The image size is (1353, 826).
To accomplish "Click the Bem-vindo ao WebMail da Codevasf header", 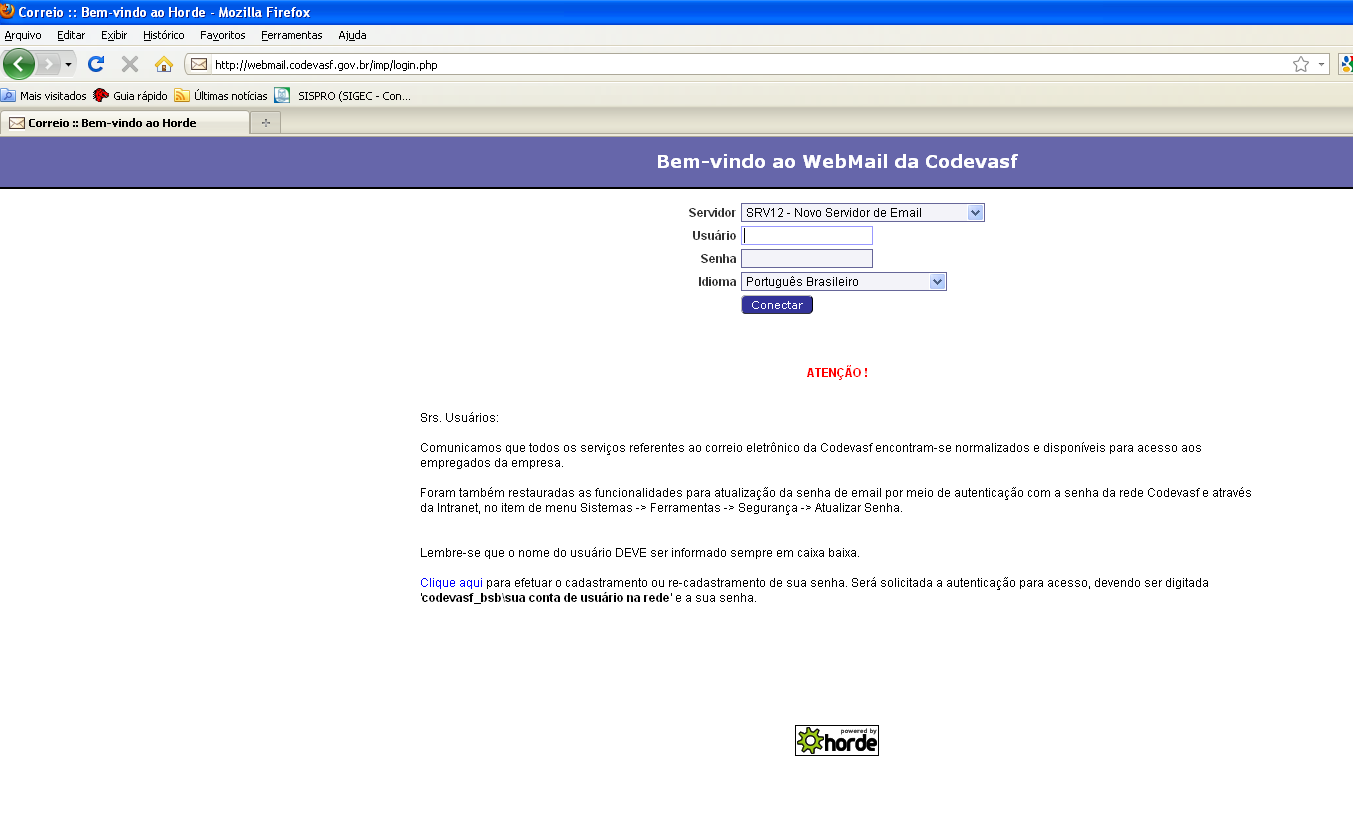I will [837, 161].
